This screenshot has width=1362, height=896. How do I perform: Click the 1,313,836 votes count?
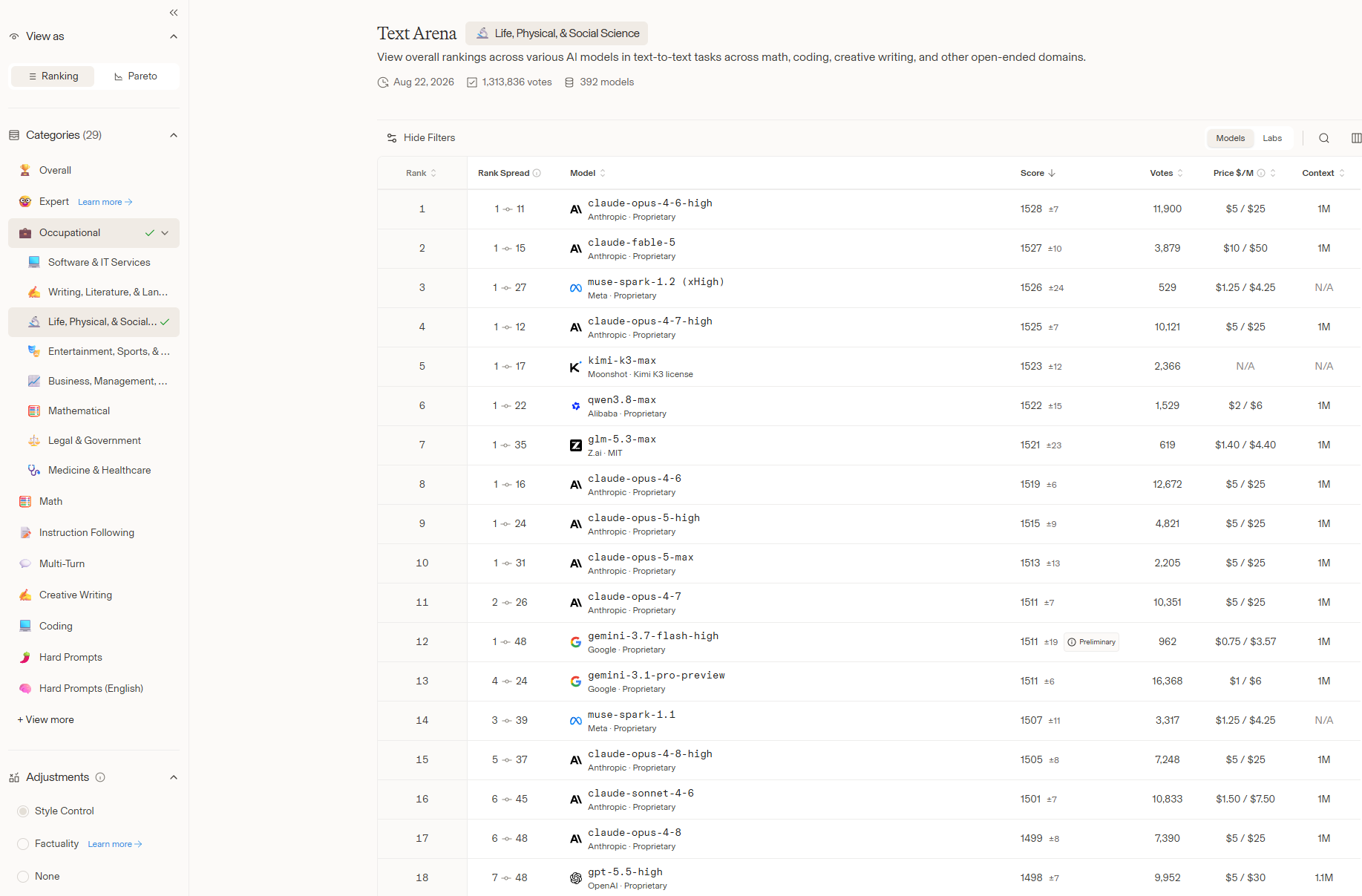[x=510, y=82]
